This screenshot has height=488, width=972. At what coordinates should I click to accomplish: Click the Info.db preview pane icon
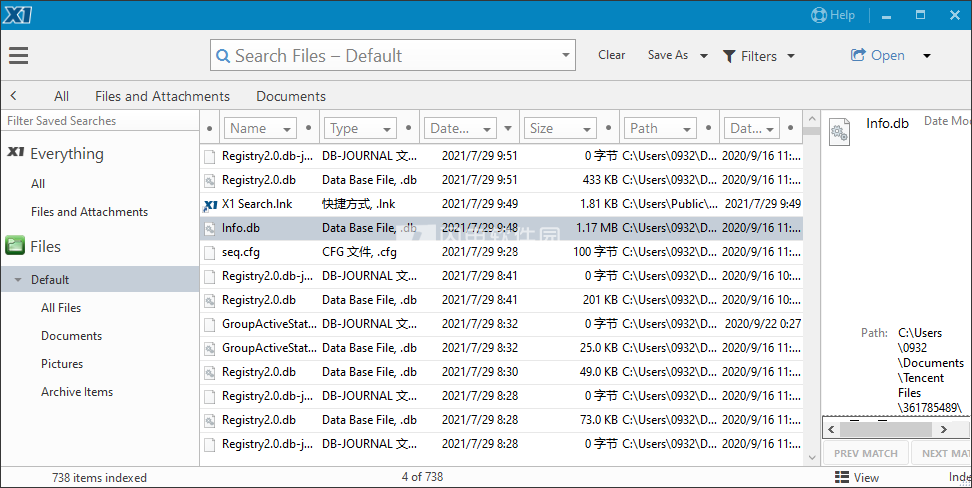[839, 131]
